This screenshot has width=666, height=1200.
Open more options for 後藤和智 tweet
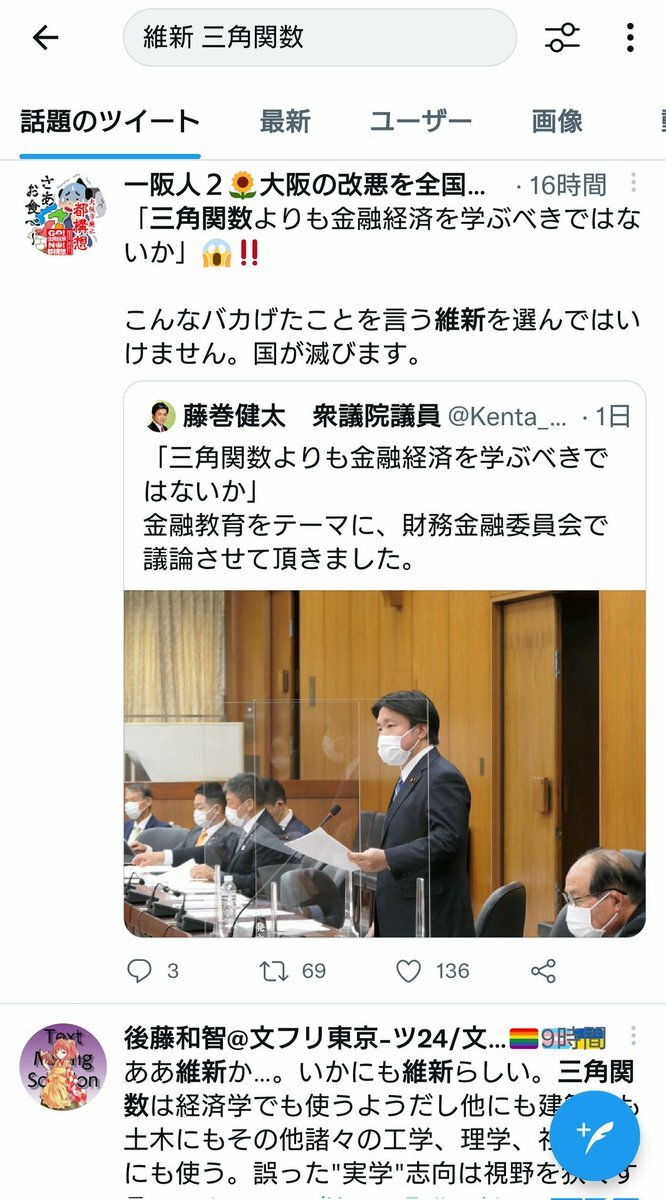633,1037
